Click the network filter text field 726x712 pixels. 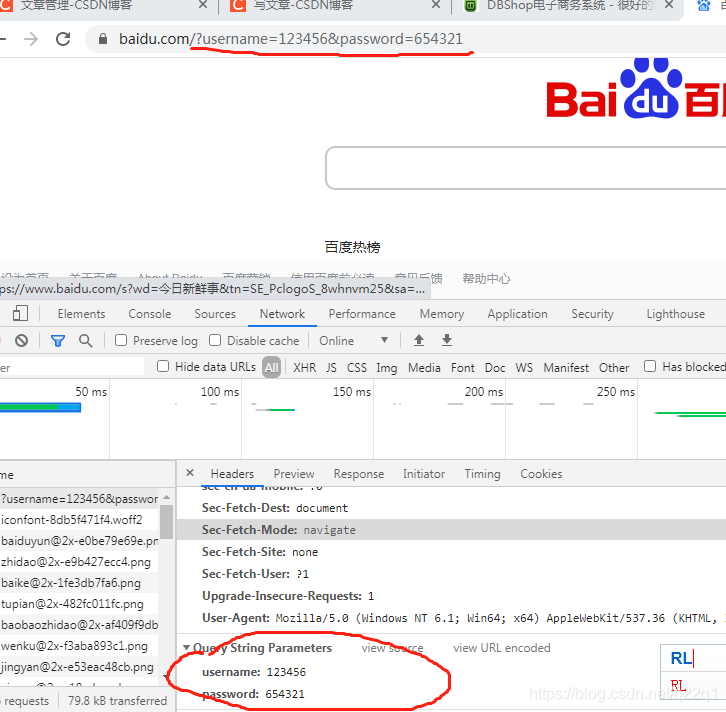tap(72, 368)
